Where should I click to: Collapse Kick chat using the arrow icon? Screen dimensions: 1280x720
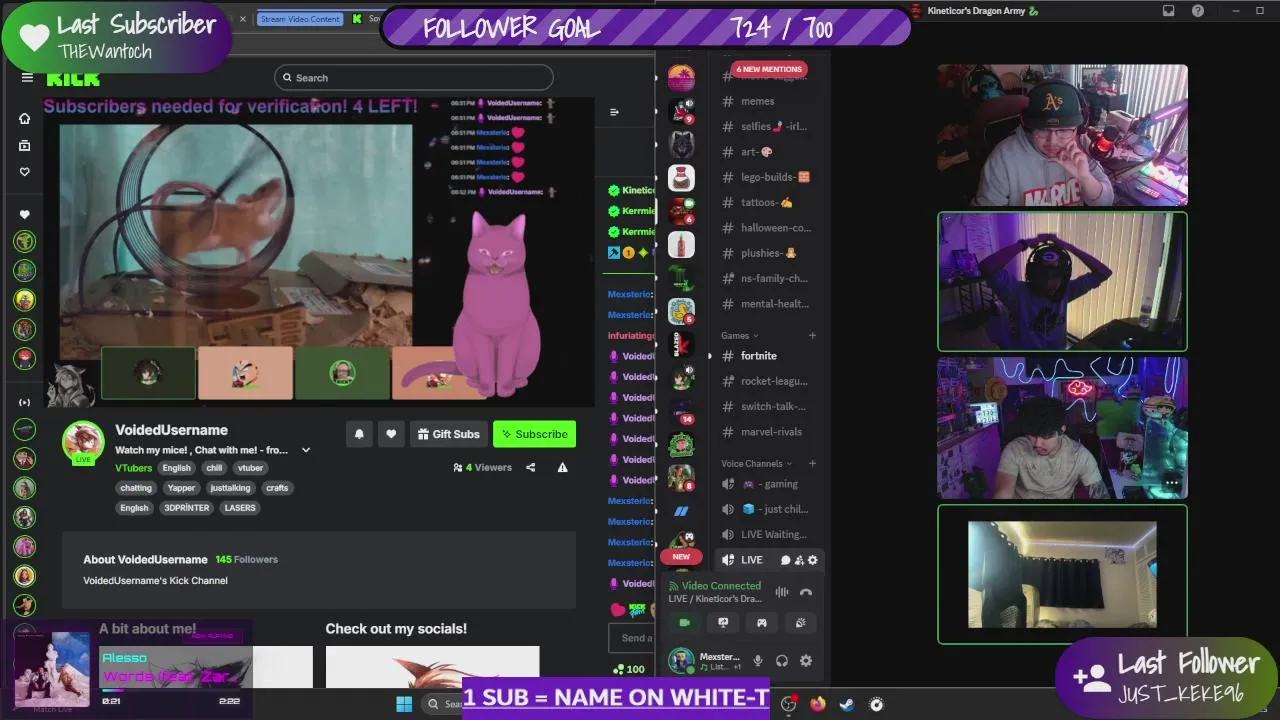[x=614, y=112]
